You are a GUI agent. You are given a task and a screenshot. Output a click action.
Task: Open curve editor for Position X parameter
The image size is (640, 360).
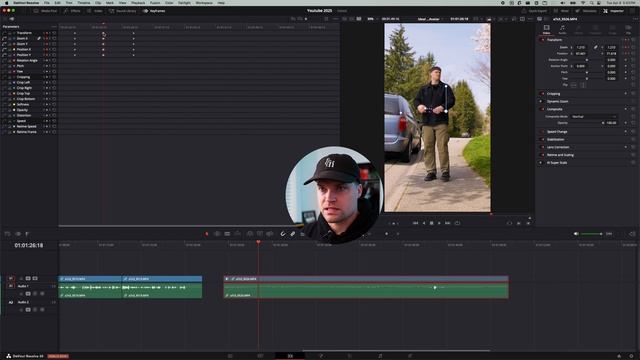coord(4,49)
